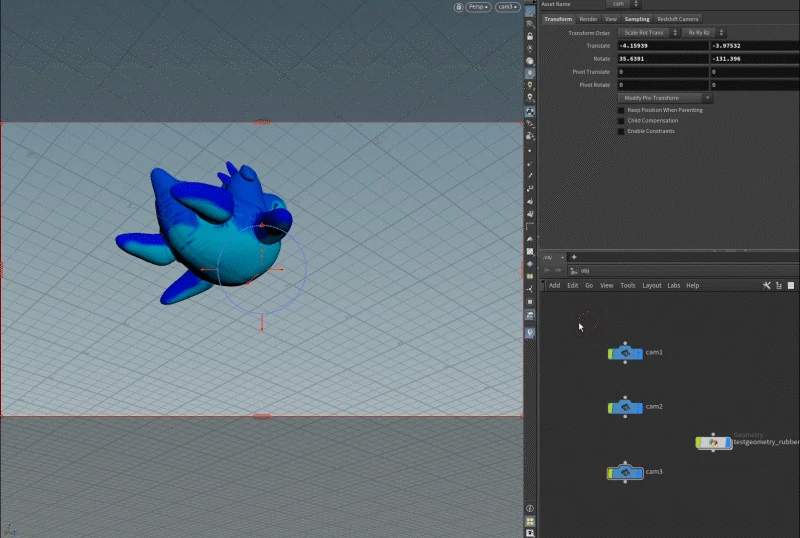This screenshot has width=800, height=538.
Task: Open the Help menu in network editor
Action: click(x=692, y=285)
